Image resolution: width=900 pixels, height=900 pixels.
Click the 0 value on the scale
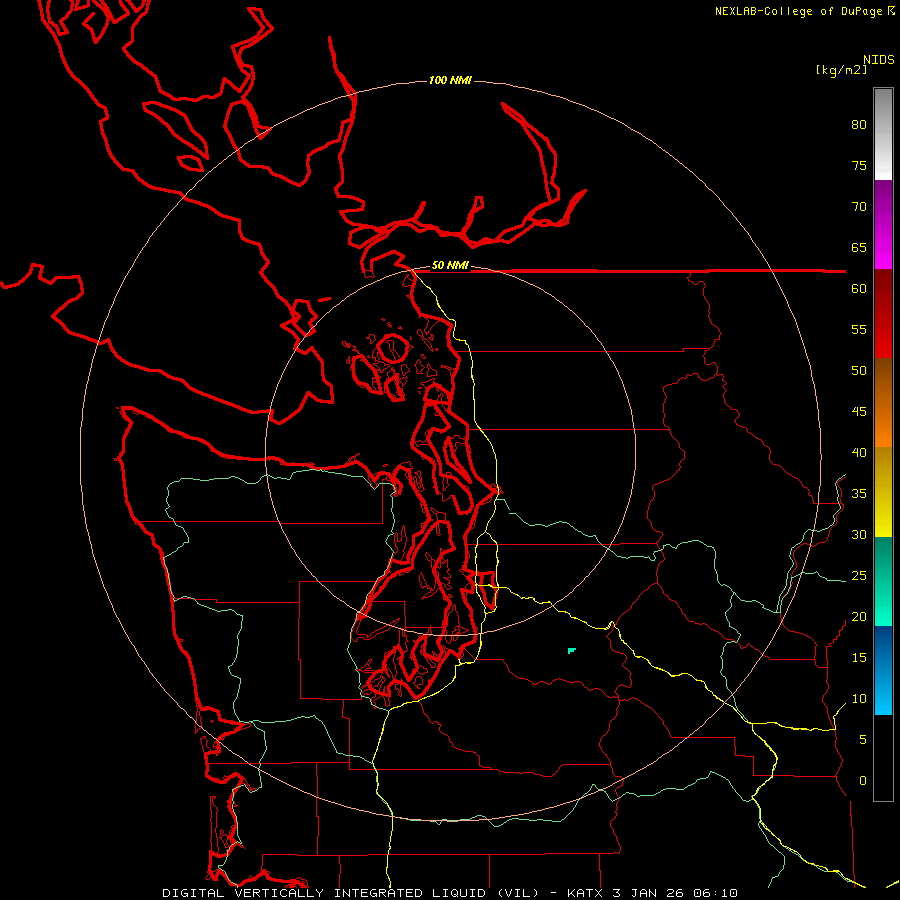point(863,780)
